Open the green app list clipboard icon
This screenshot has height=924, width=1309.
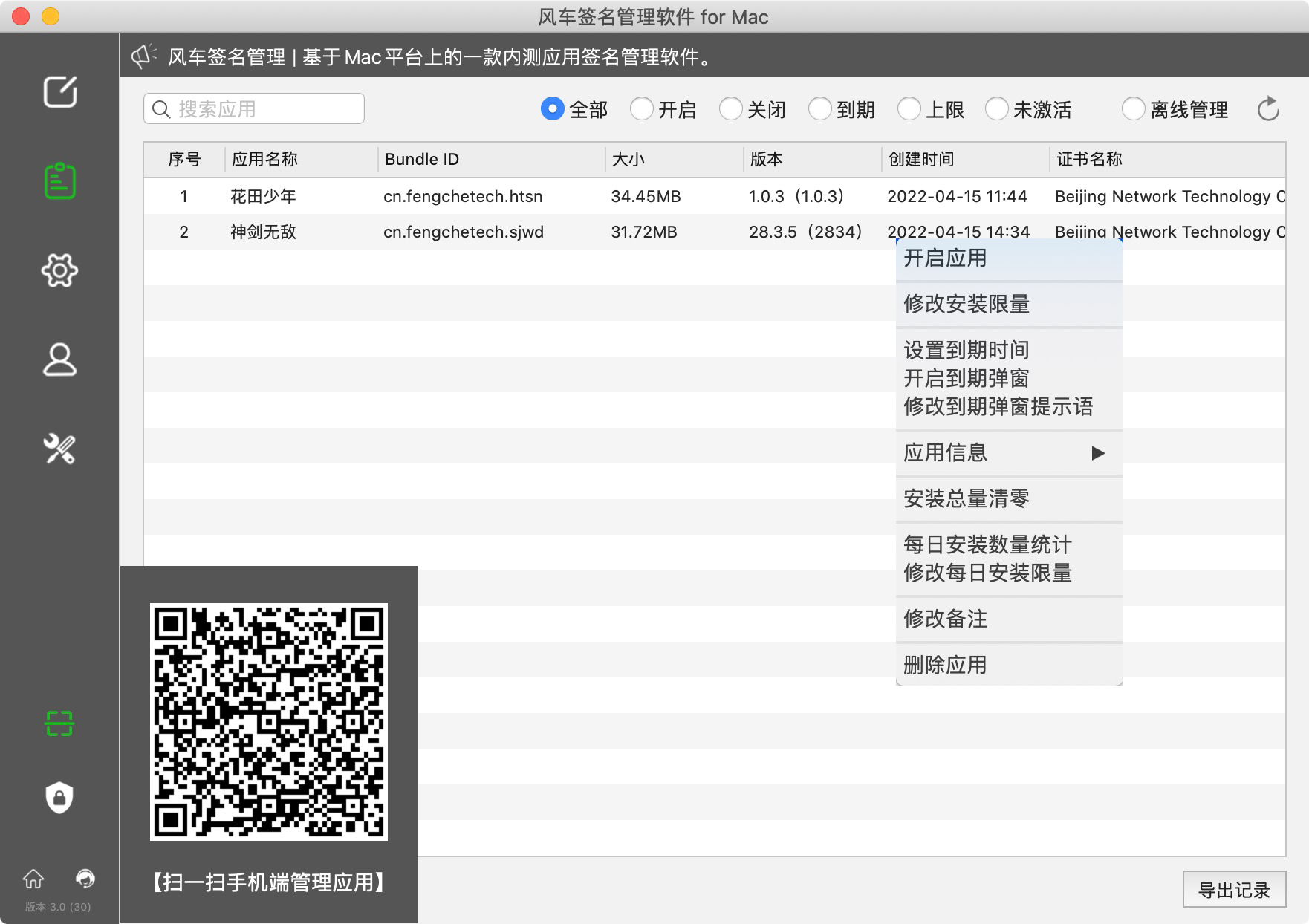(x=59, y=181)
